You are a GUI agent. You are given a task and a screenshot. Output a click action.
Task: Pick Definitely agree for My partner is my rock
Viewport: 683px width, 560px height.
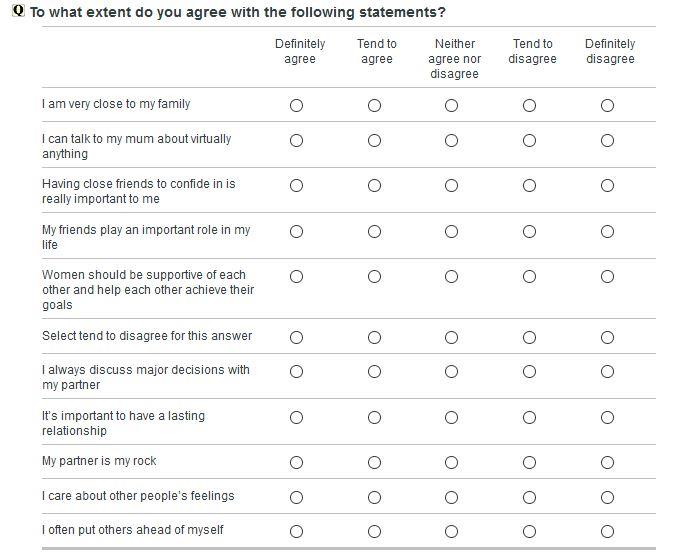point(296,462)
